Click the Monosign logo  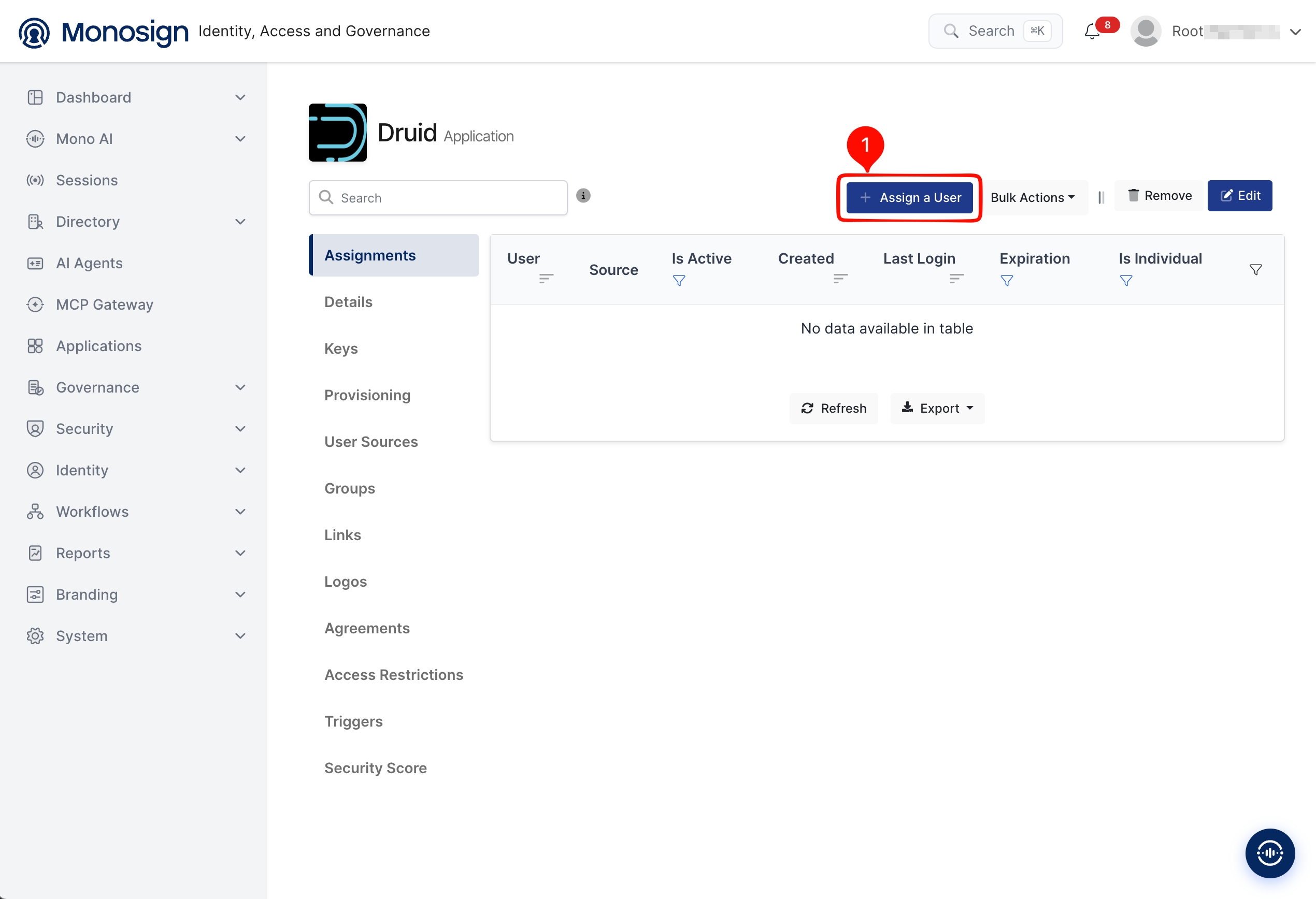pyautogui.click(x=104, y=32)
